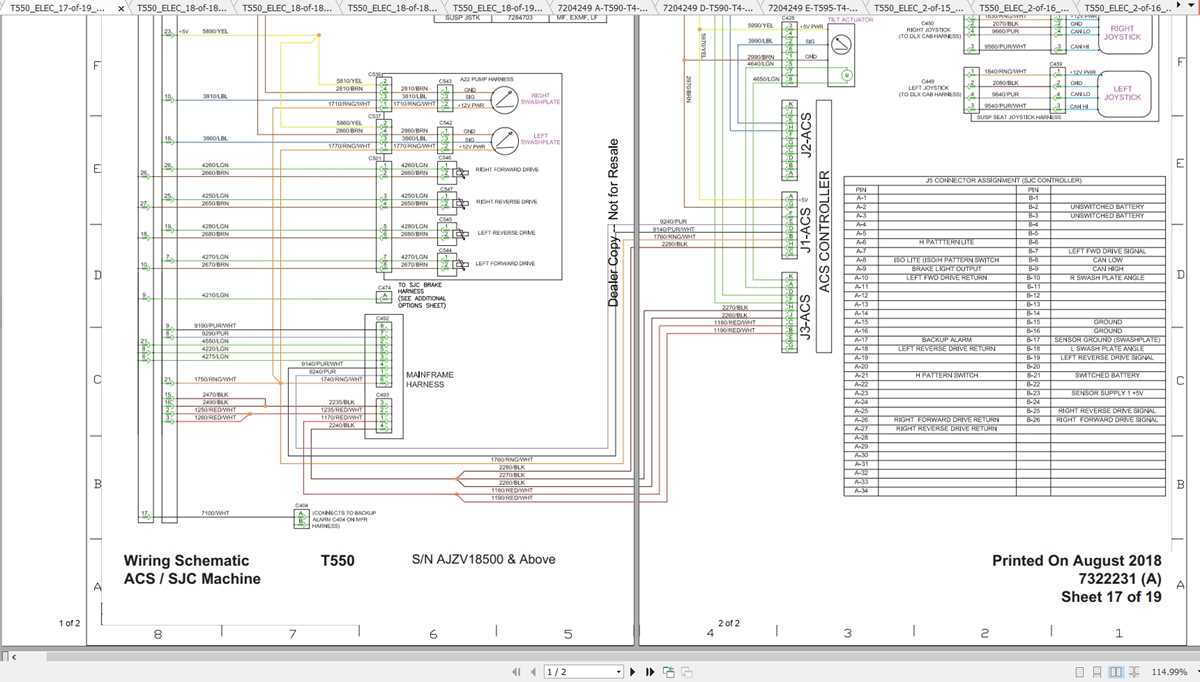Click the 'Sheet 17 of 19' text

coord(1111,597)
